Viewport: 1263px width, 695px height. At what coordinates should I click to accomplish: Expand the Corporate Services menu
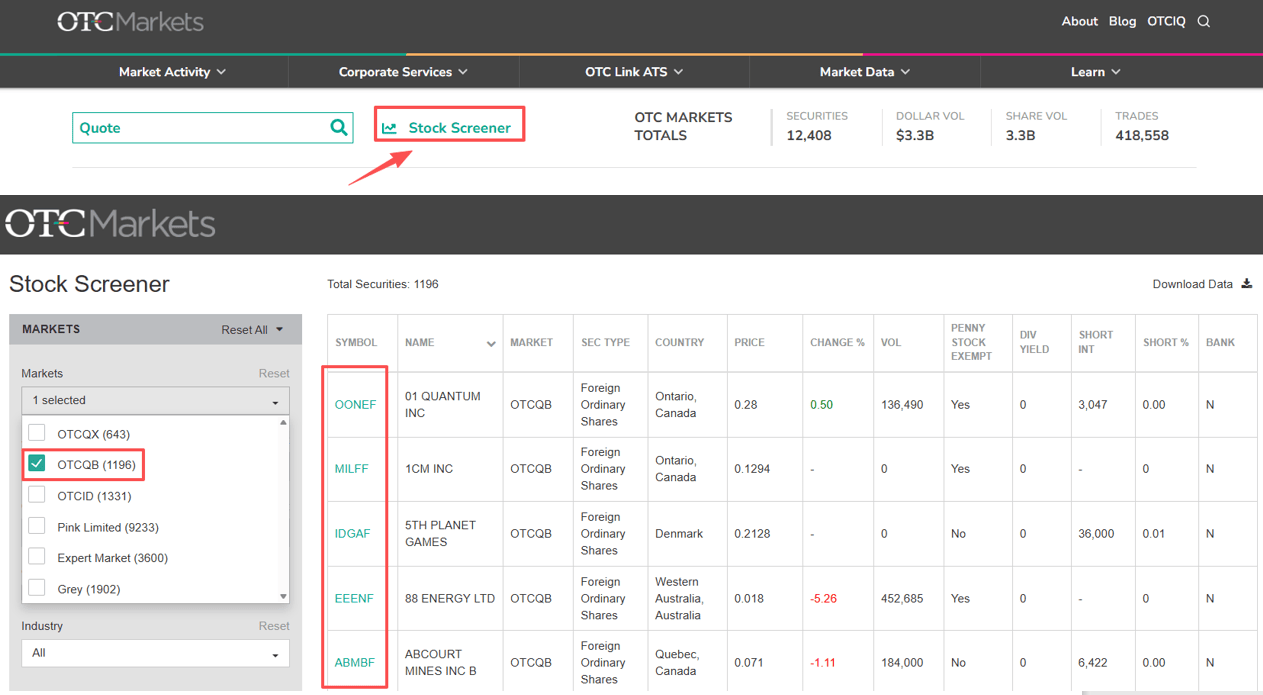point(403,72)
